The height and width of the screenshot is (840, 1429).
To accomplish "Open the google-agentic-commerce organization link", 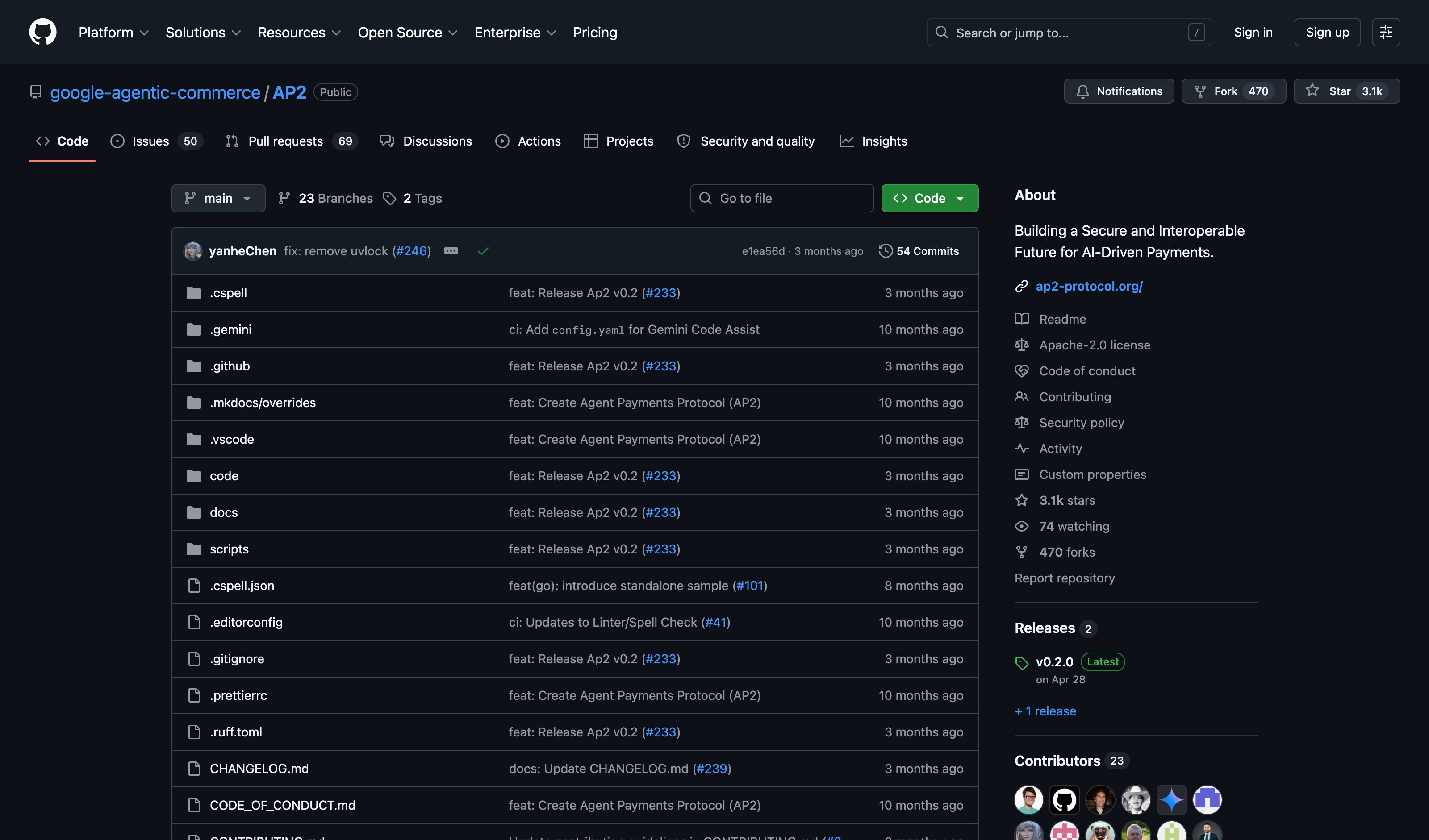I will [155, 92].
